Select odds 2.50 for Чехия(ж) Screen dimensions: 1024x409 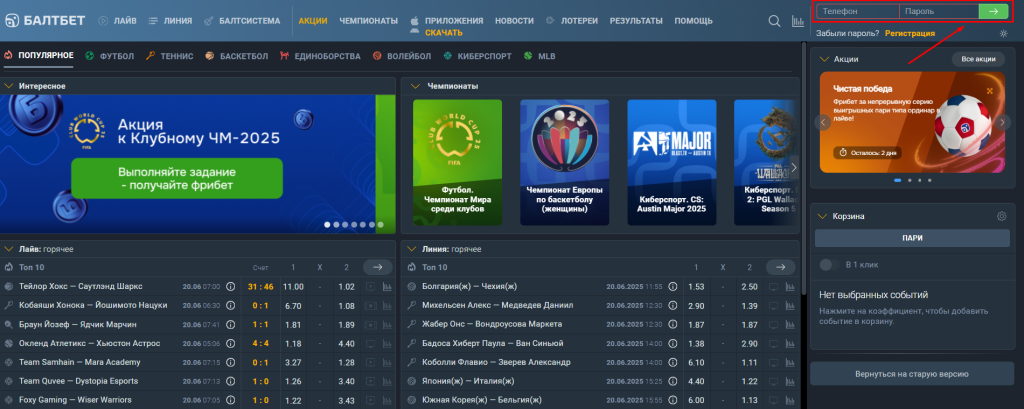[x=750, y=286]
